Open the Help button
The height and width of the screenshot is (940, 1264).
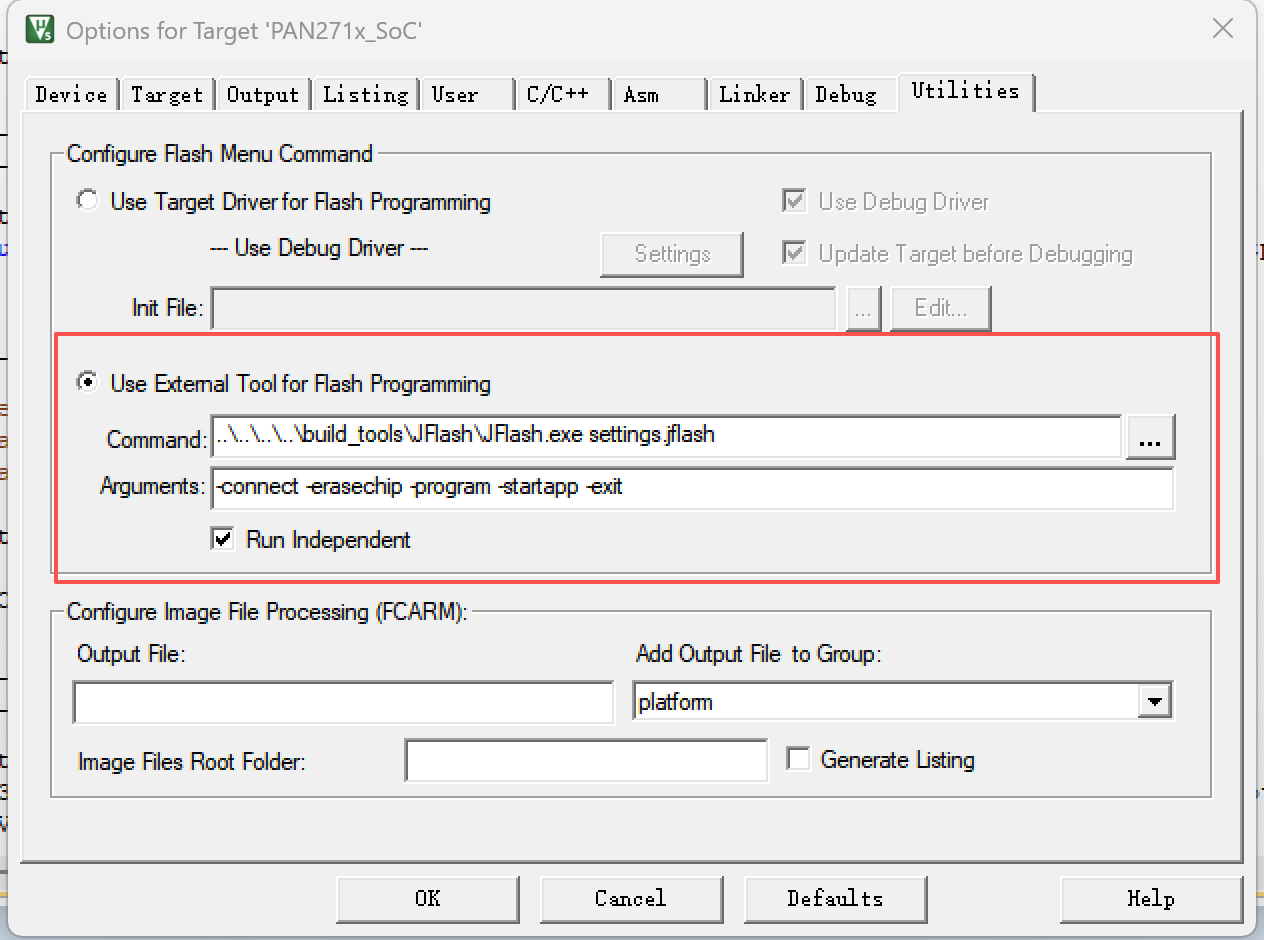point(1150,898)
